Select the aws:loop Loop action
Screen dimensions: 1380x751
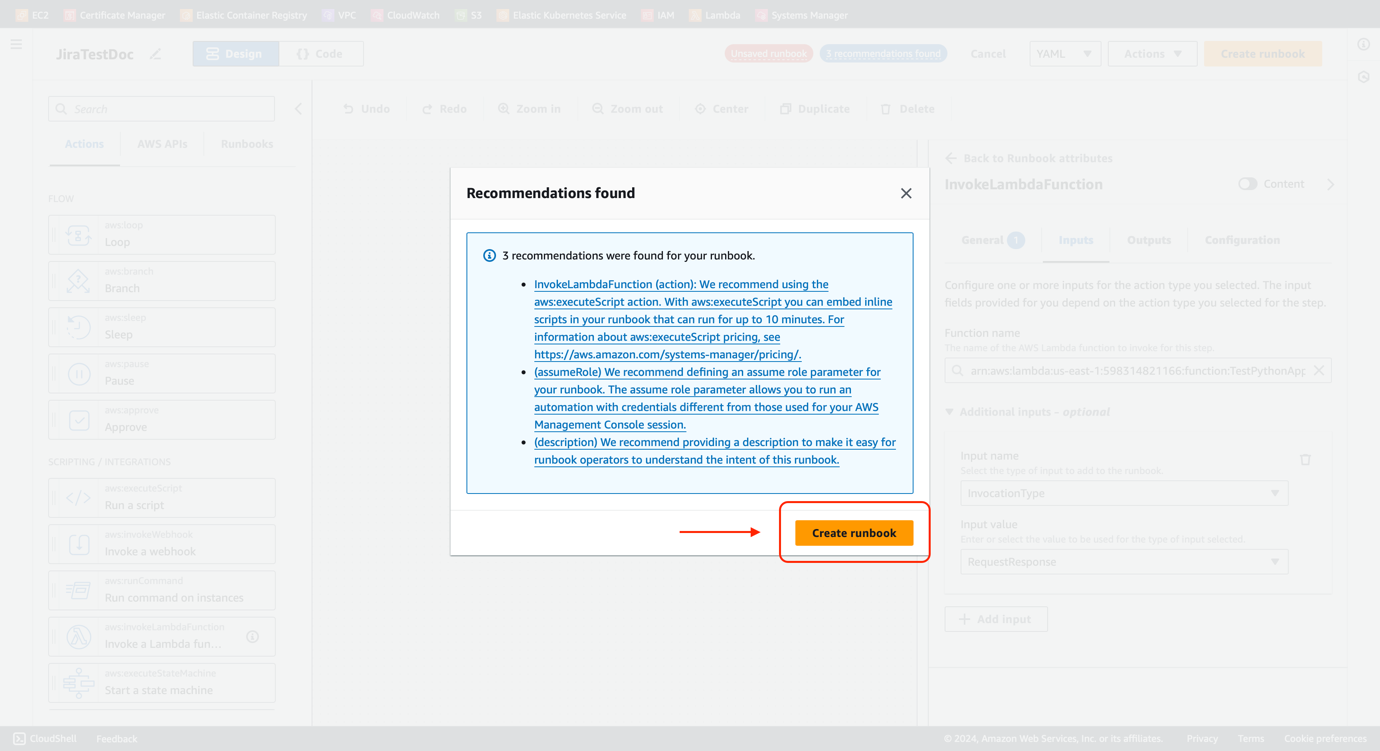[162, 235]
